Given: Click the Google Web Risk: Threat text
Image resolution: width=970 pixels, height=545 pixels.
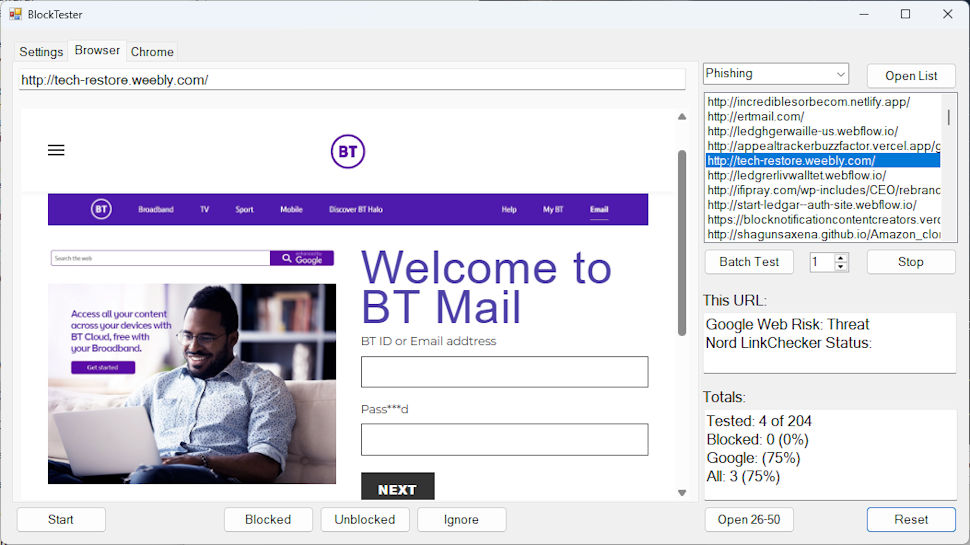Looking at the screenshot, I should coord(788,324).
